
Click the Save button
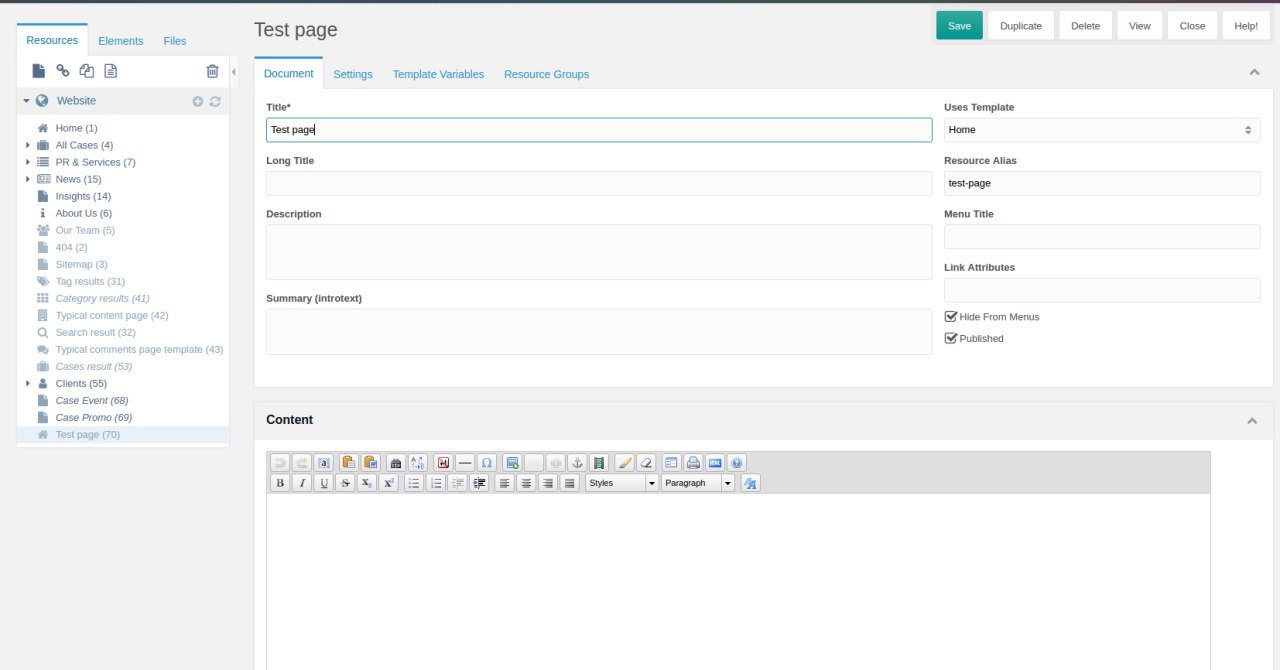tap(960, 26)
